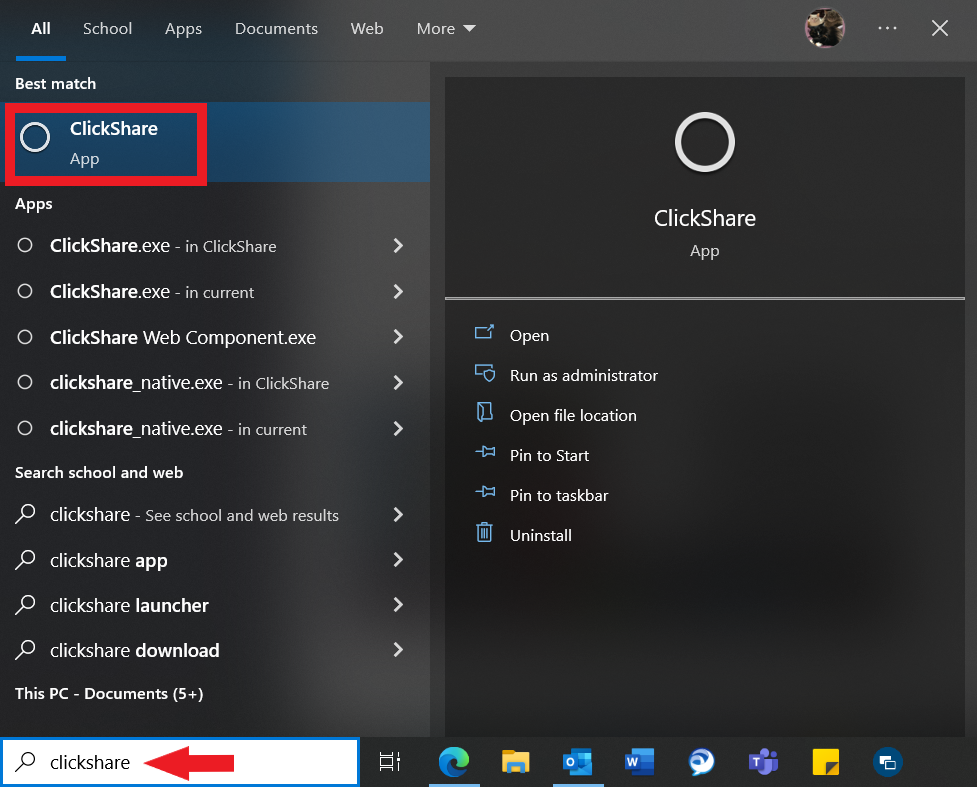Click Run as administrator
The width and height of the screenshot is (977, 787).
pos(584,375)
